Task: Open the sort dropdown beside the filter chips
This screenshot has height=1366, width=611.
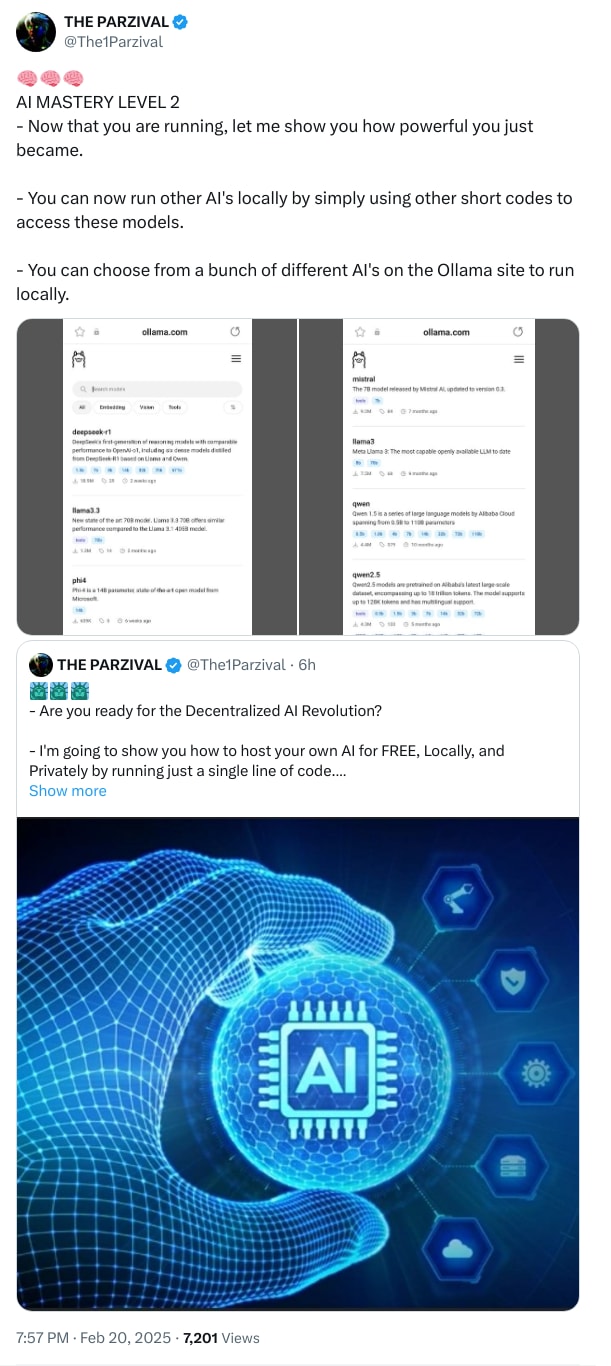Action: coord(232,407)
